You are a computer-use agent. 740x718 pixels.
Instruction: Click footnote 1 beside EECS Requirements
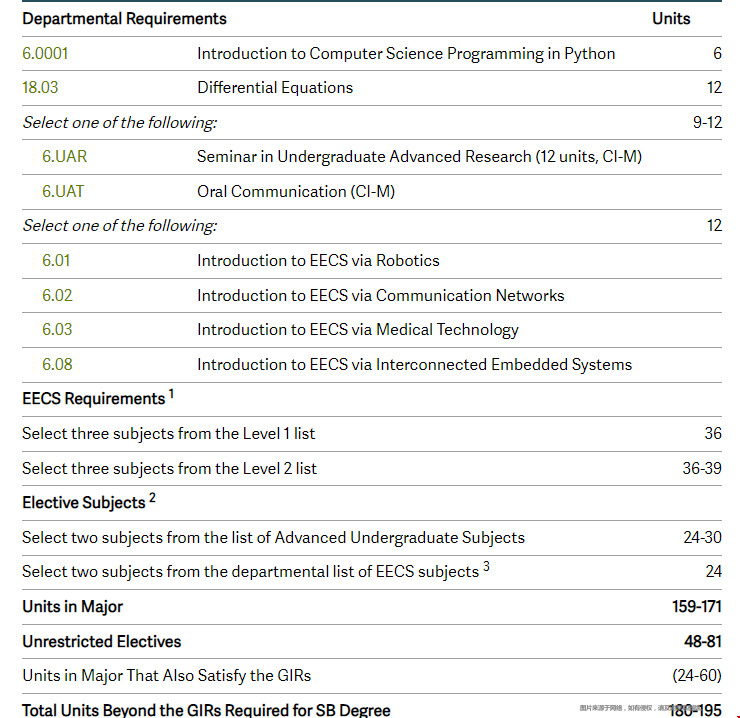pyautogui.click(x=171, y=393)
